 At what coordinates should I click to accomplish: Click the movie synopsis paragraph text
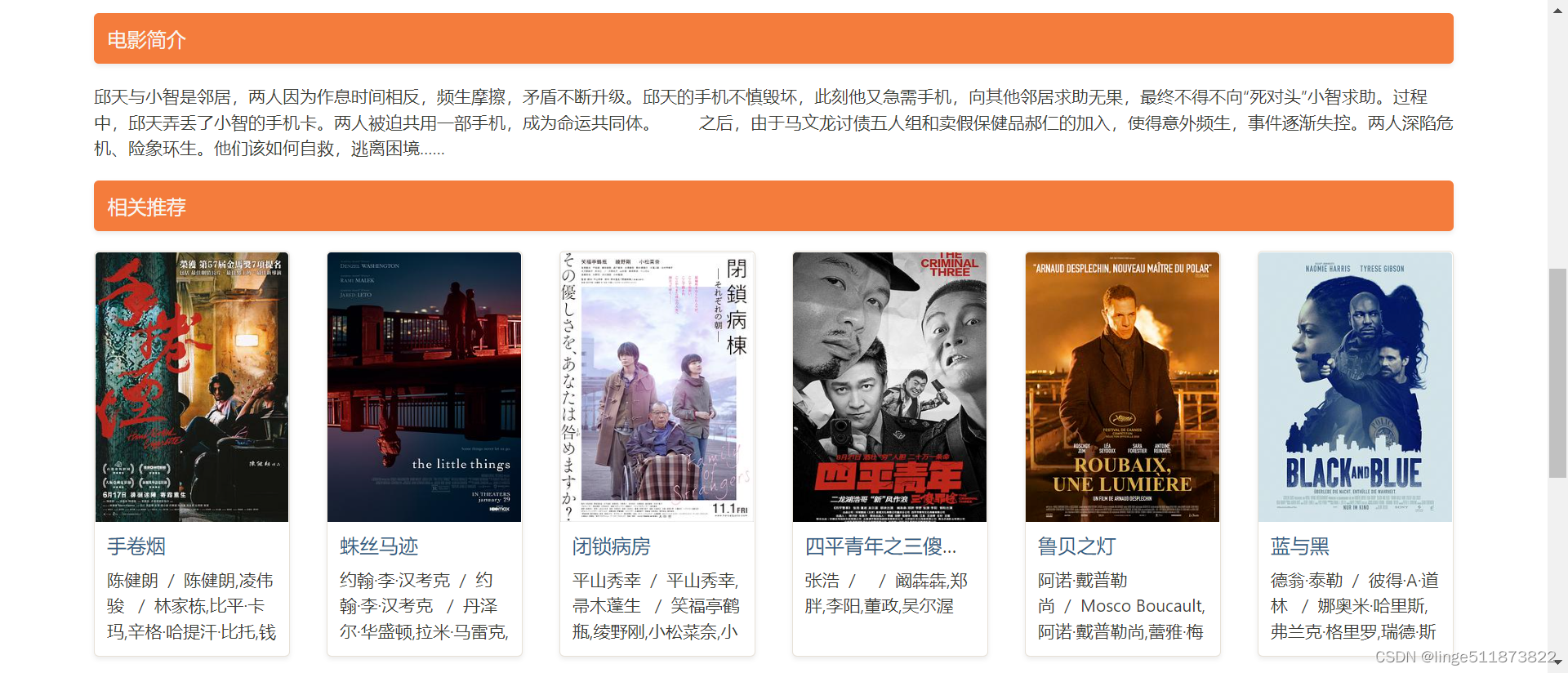[x=773, y=123]
